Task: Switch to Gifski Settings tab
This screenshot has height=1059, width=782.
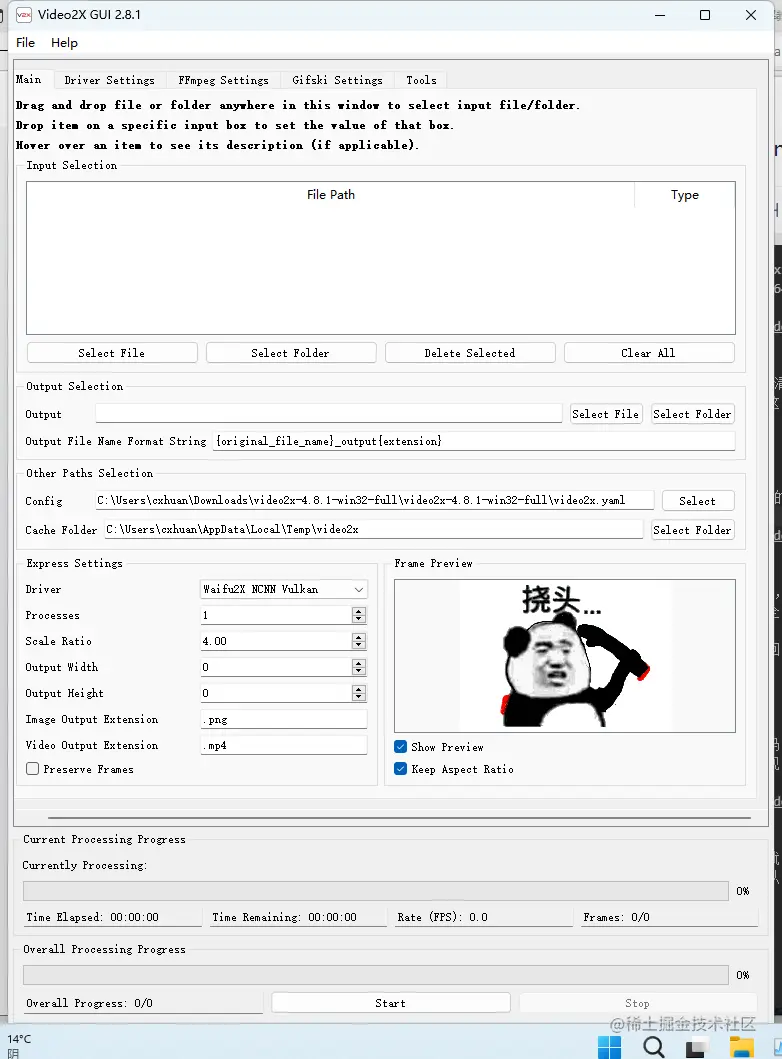Action: (338, 80)
